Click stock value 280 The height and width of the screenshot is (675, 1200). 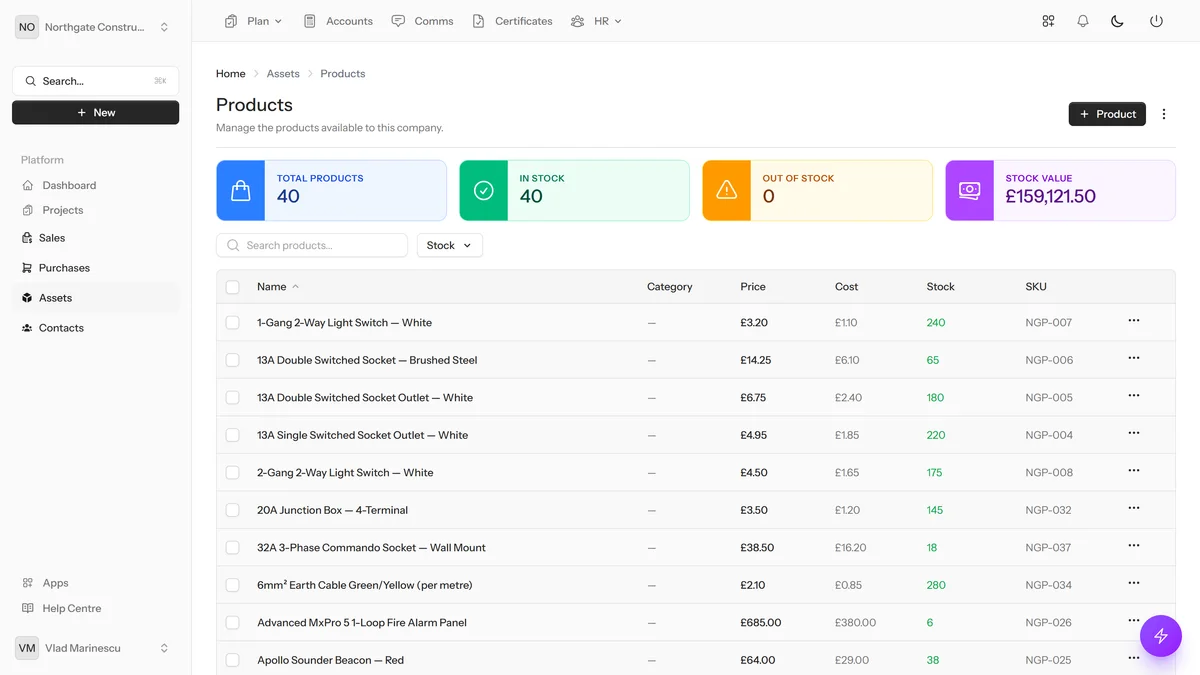point(936,585)
